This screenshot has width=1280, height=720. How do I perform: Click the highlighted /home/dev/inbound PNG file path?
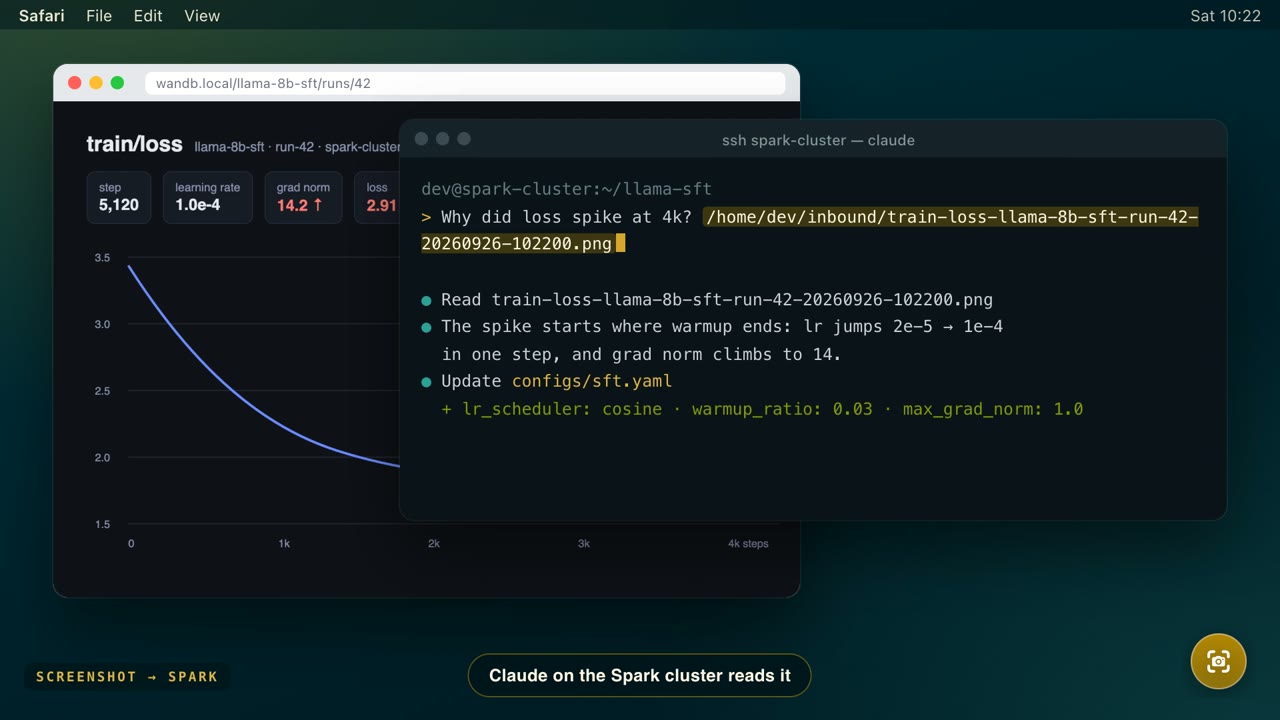pyautogui.click(x=809, y=230)
